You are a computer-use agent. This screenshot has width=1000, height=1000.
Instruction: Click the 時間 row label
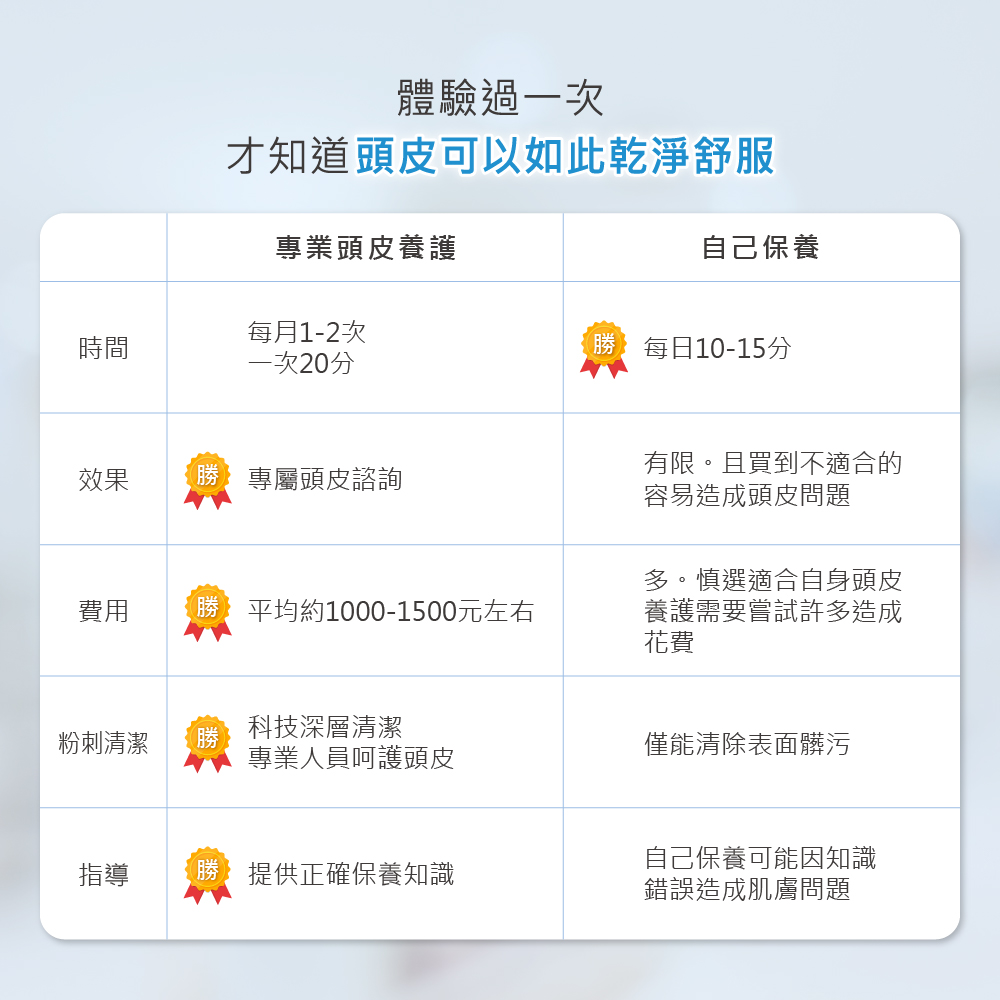tap(103, 348)
